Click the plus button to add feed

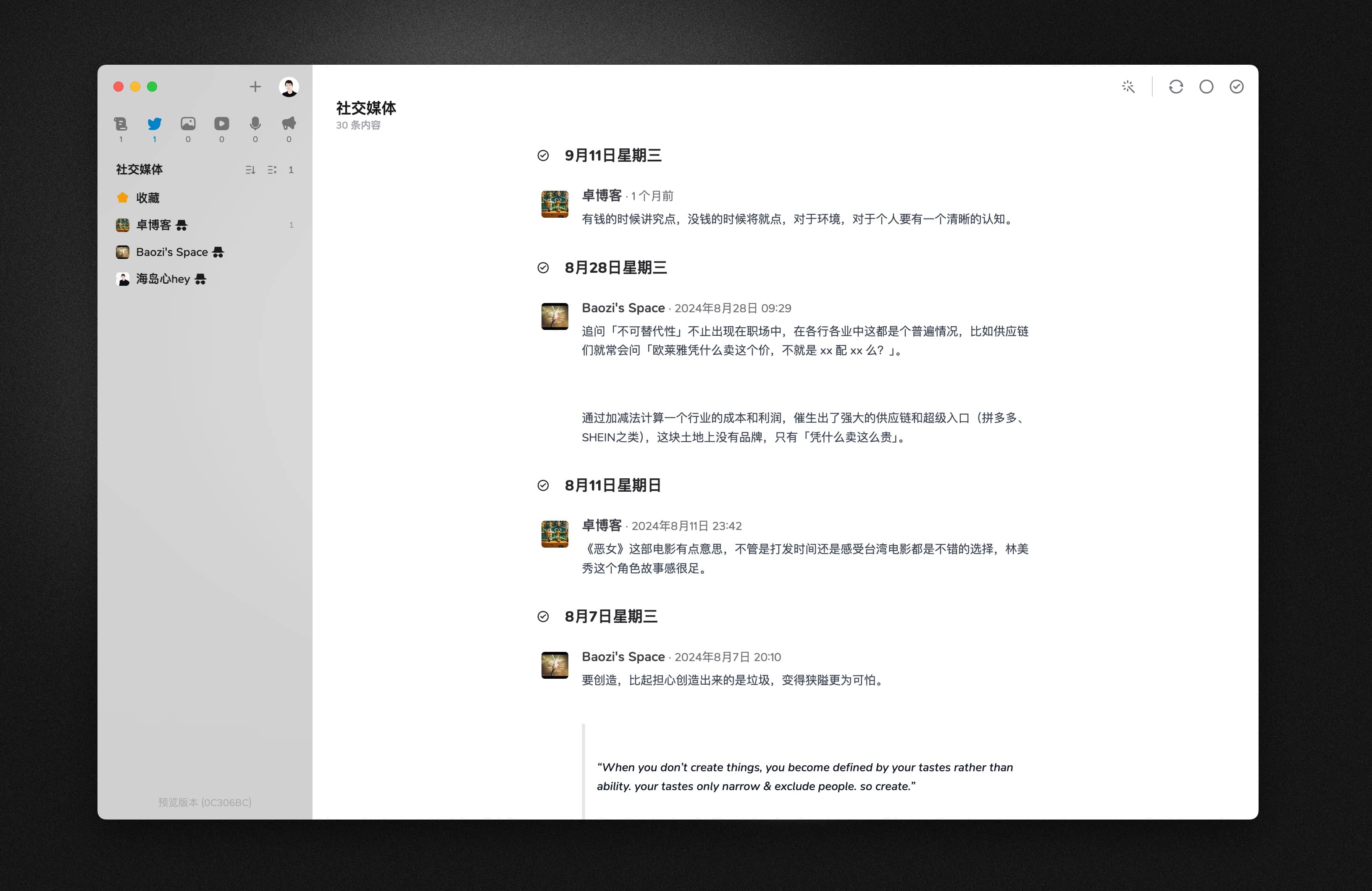[x=255, y=87]
